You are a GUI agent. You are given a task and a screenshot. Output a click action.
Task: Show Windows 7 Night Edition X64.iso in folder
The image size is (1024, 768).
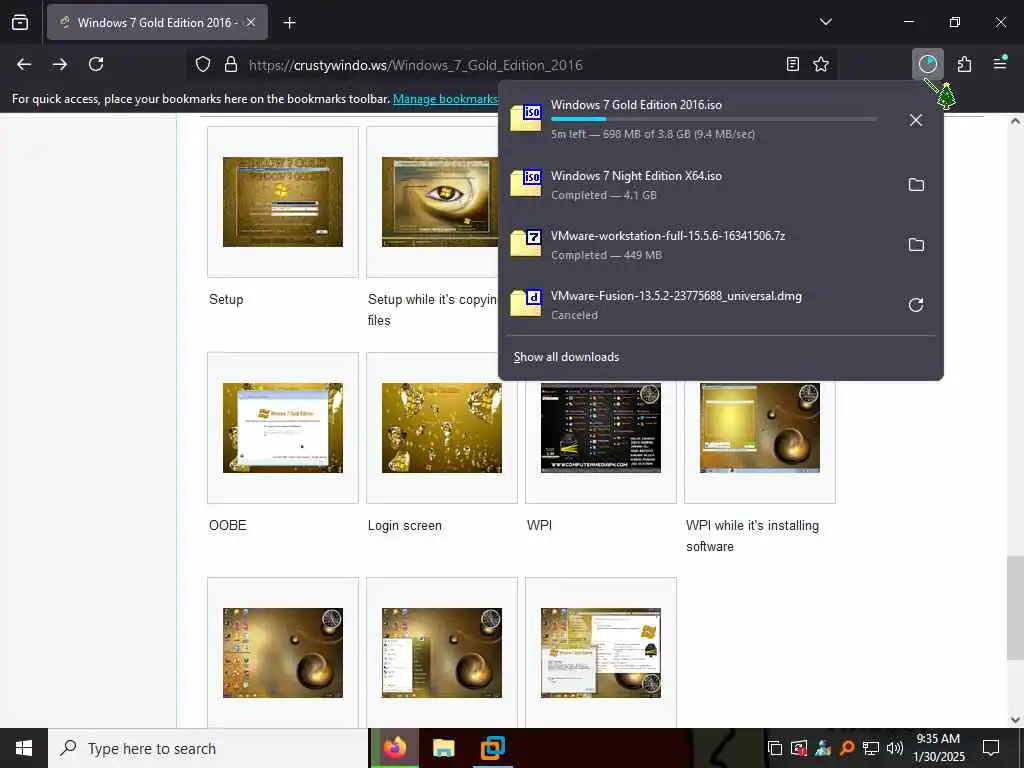(x=916, y=185)
